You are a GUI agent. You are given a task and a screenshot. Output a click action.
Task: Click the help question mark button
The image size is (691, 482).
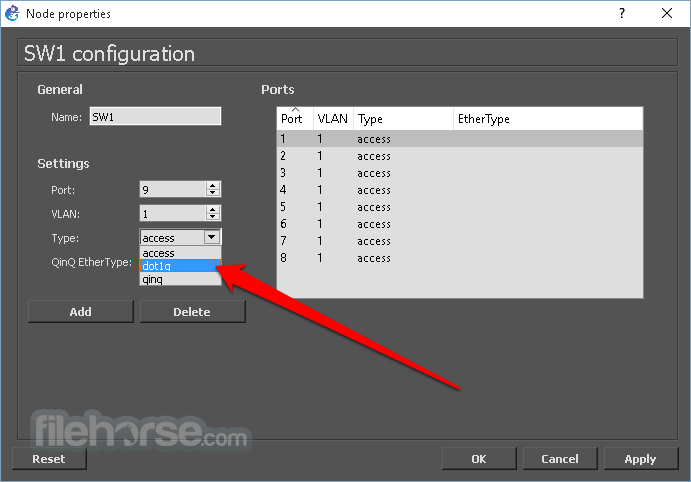pos(622,13)
